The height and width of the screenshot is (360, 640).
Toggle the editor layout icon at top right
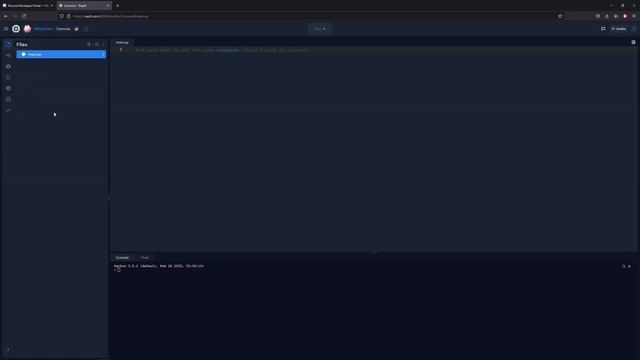633,42
